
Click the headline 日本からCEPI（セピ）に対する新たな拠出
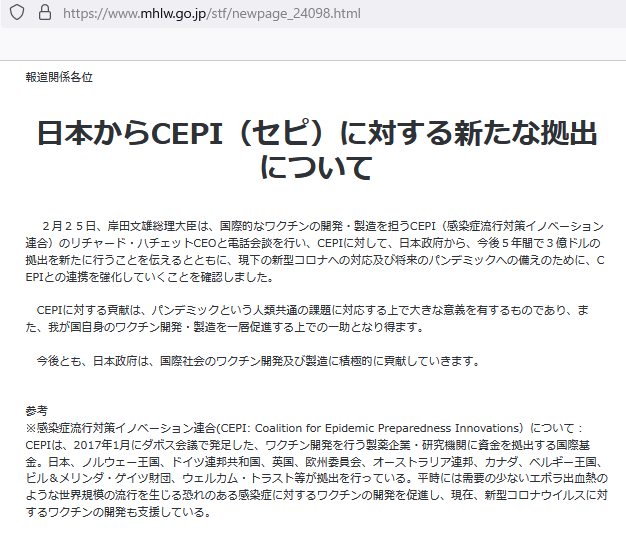click(317, 133)
